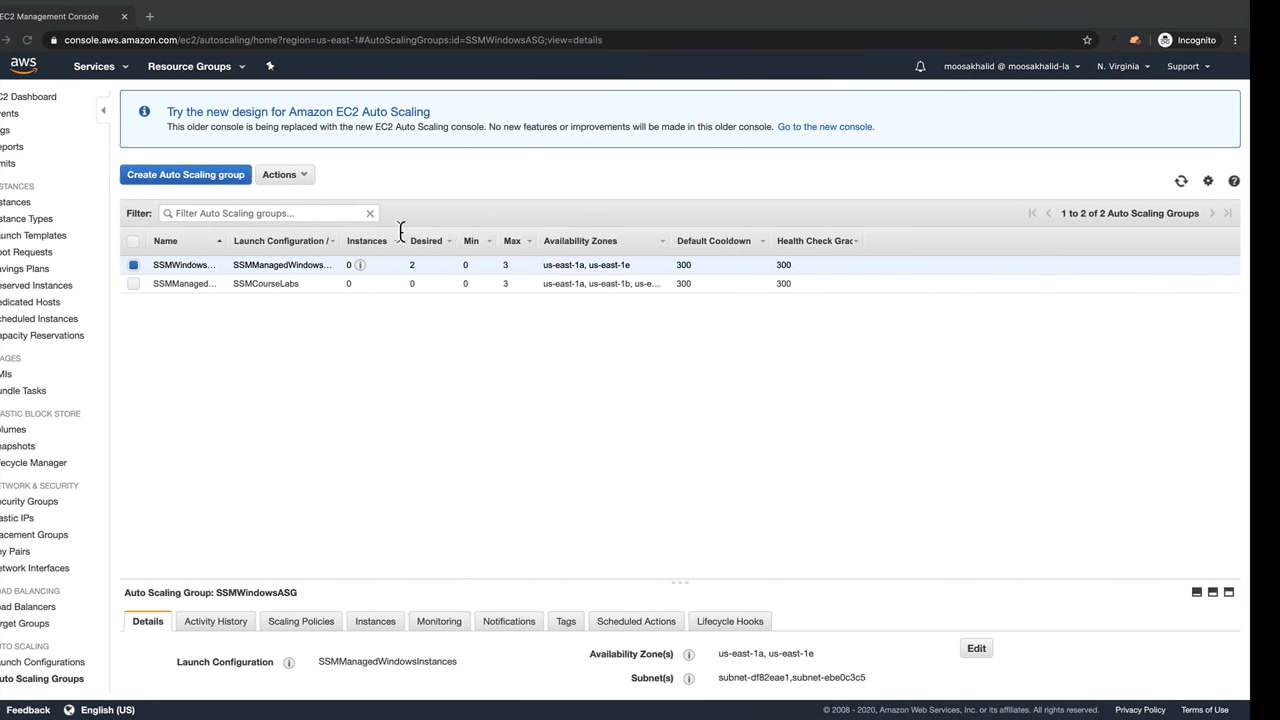The image size is (1280, 720).
Task: Open the Privacy Policy link
Action: 1141,710
